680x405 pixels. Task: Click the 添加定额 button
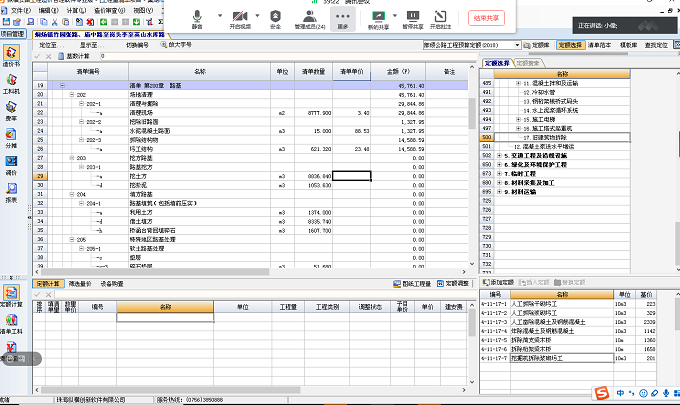[498, 282]
